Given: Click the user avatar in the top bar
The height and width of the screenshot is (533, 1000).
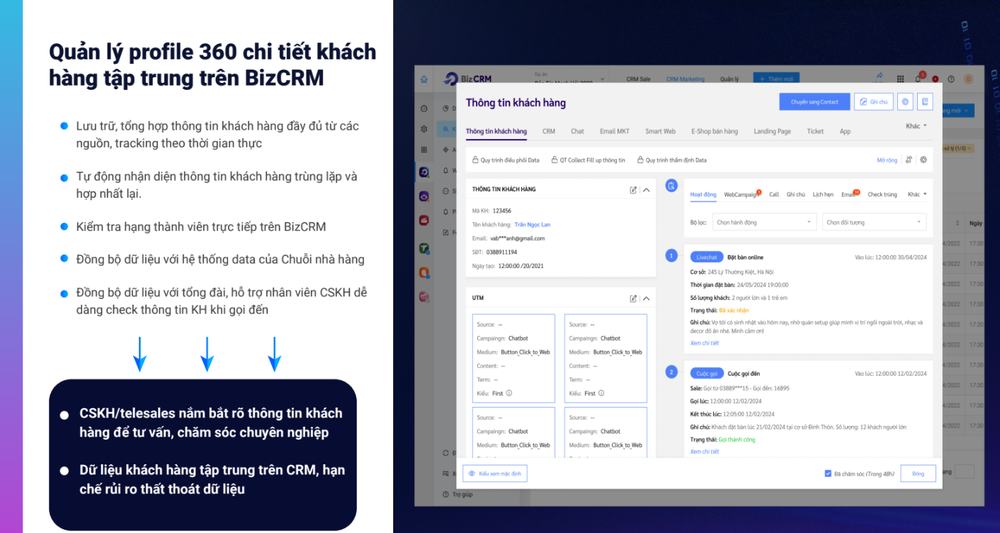Looking at the screenshot, I should 968,79.
